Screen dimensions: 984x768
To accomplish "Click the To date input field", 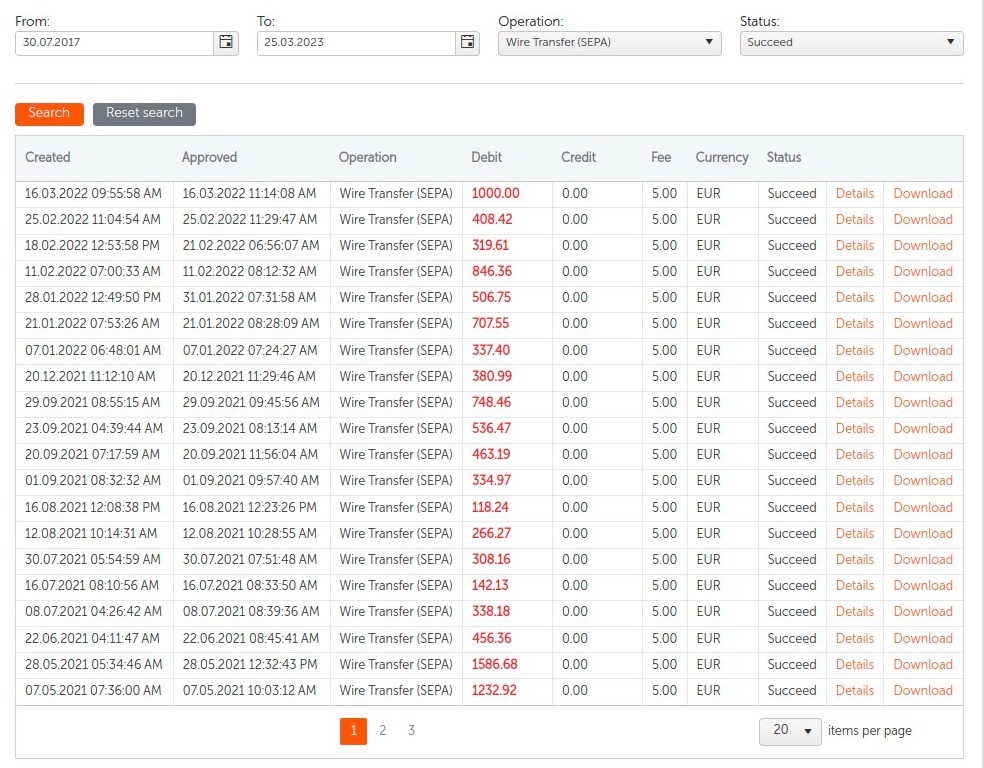I will pyautogui.click(x=356, y=43).
